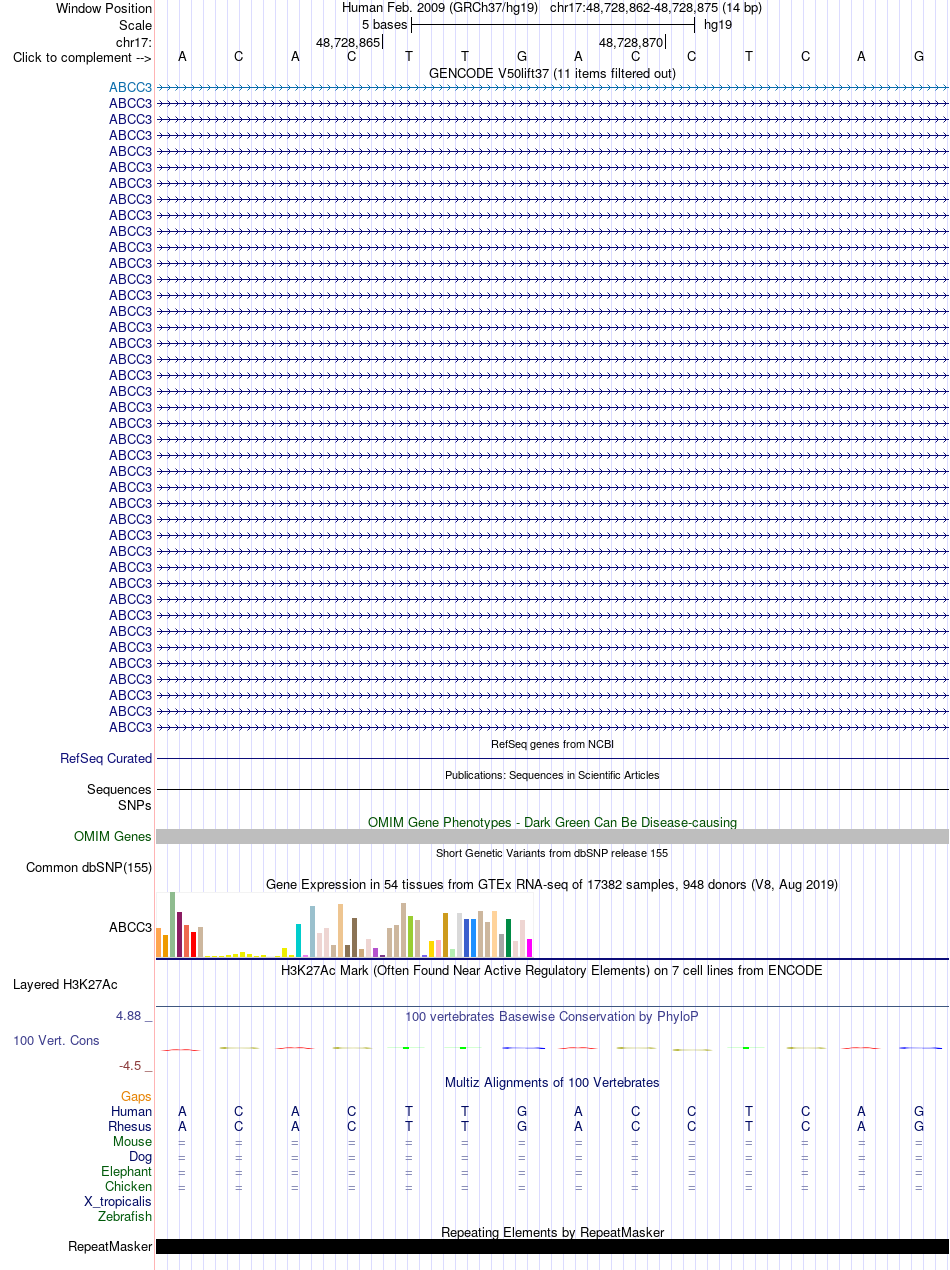
Task: Click the Gaps row label
Action: [x=136, y=1097]
